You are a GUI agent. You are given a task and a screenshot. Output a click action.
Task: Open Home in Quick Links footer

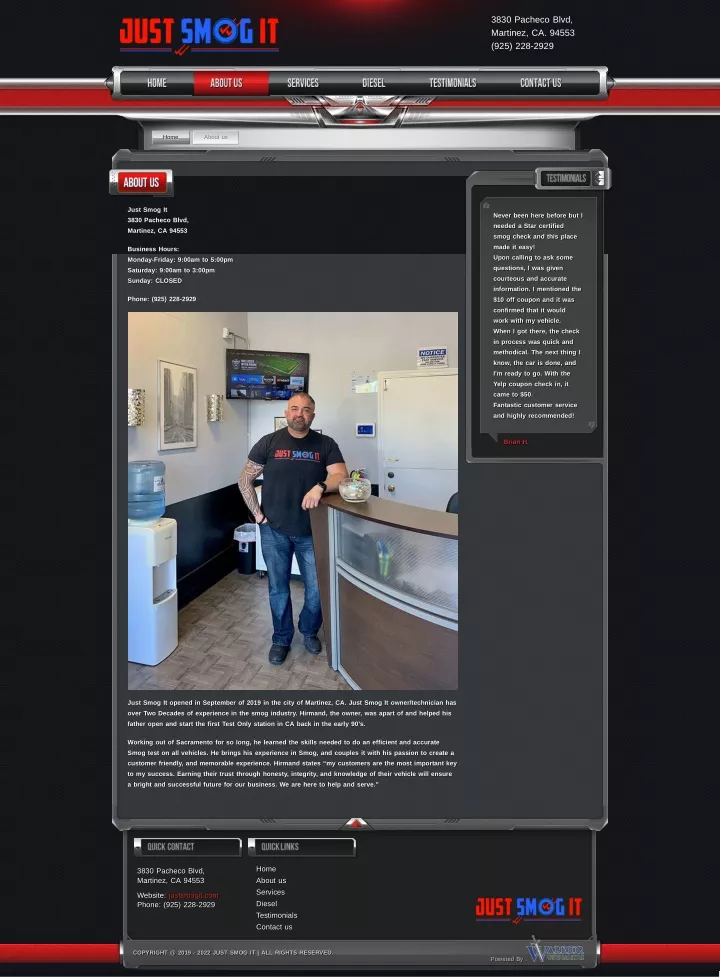[266, 869]
